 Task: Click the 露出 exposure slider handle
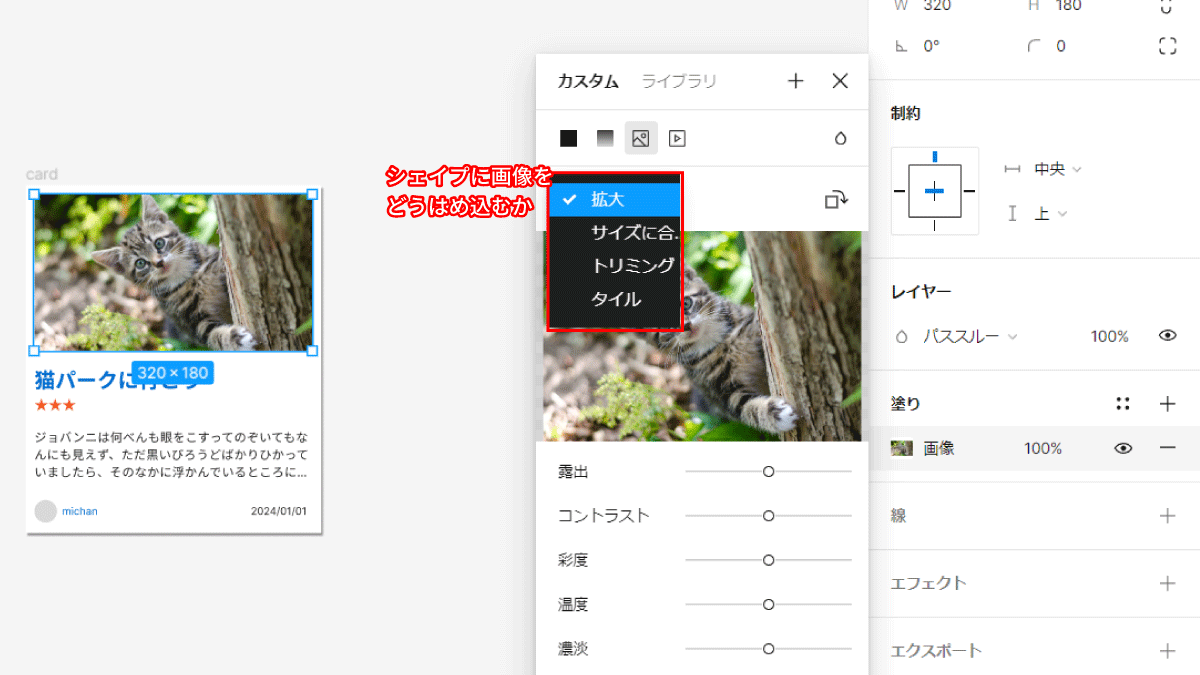click(768, 471)
